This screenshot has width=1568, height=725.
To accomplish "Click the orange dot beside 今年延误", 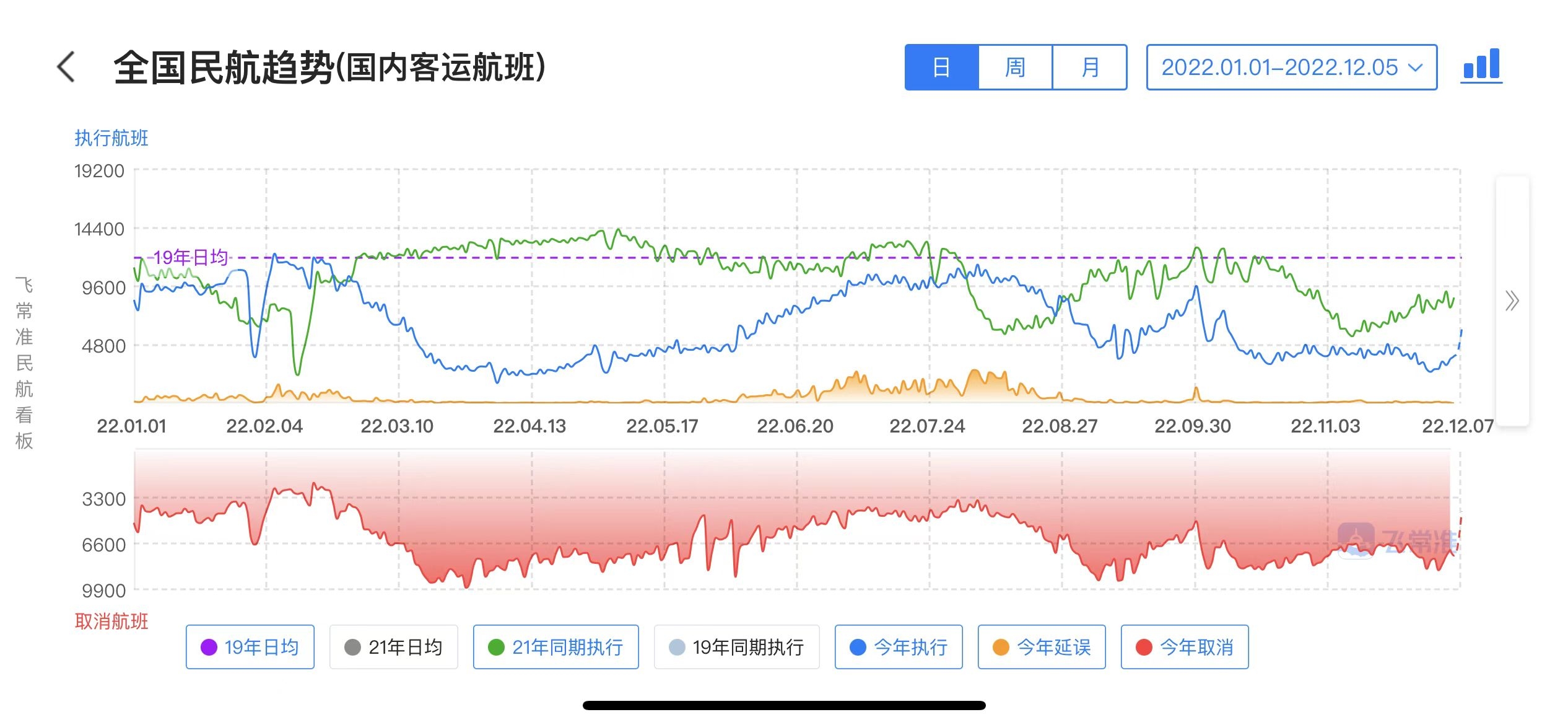I will click(1001, 648).
